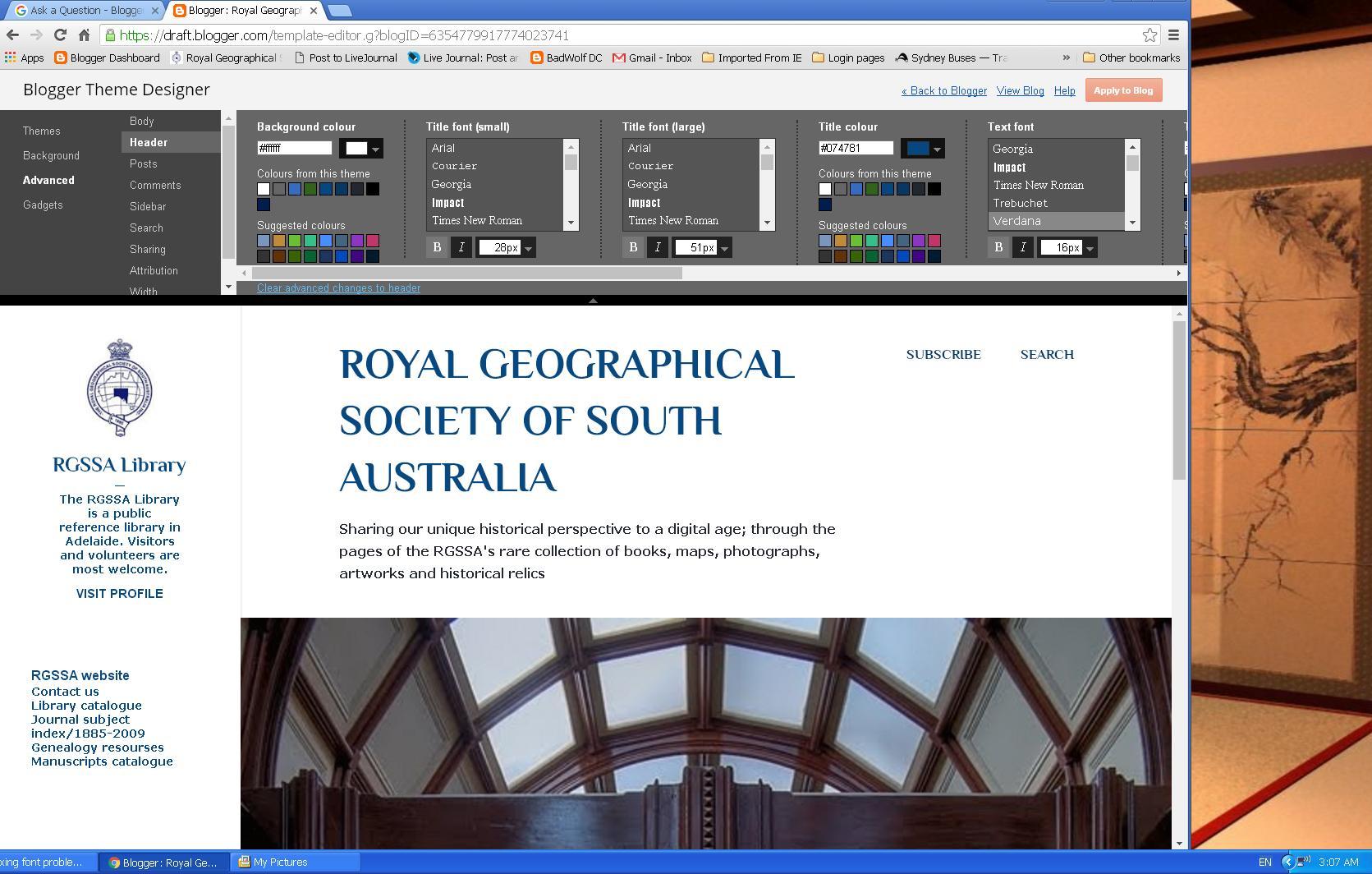Image resolution: width=1372 pixels, height=874 pixels.
Task: Open the BadWolf DC bookmark
Action: tap(567, 57)
